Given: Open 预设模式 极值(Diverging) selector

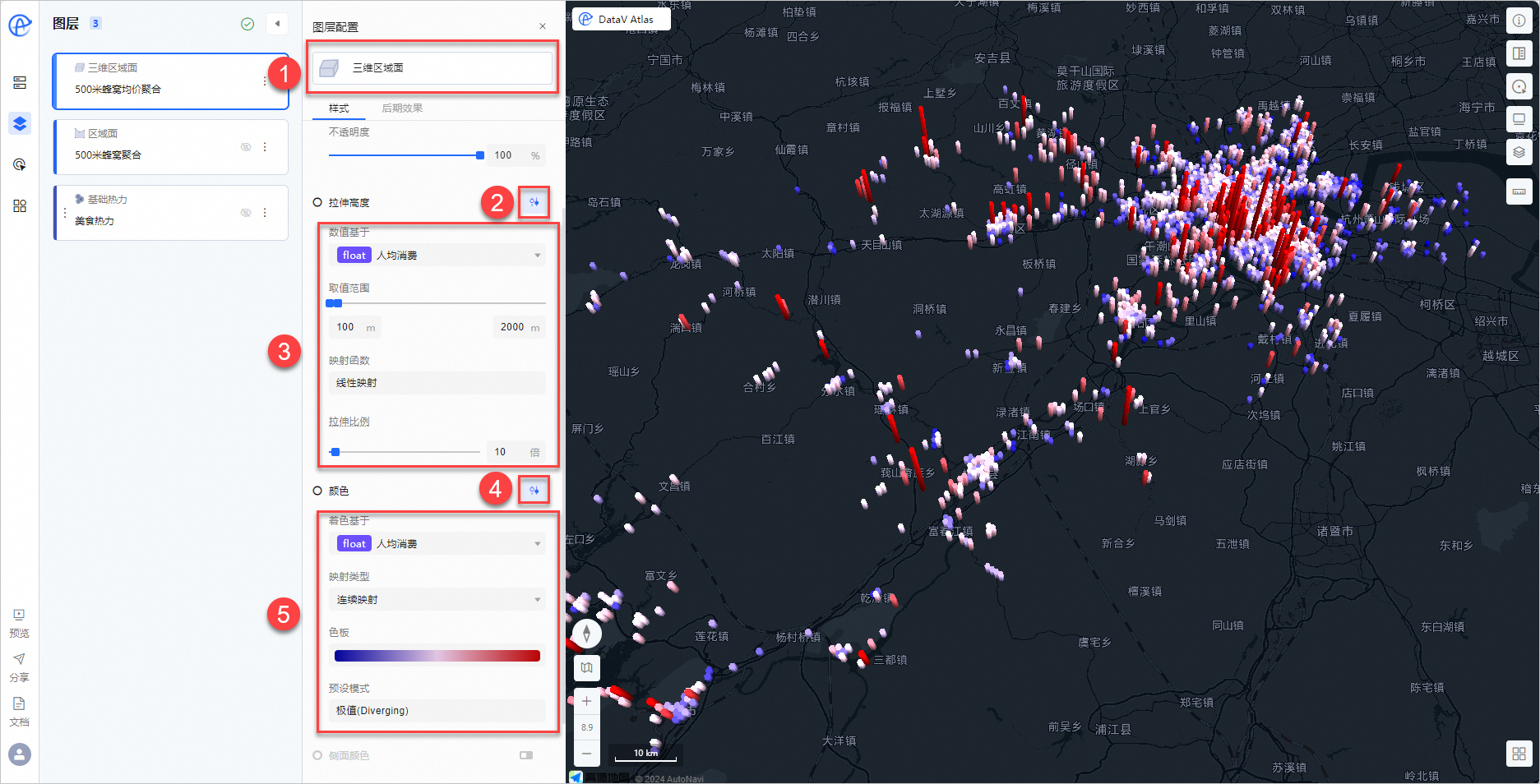Looking at the screenshot, I should click(437, 710).
